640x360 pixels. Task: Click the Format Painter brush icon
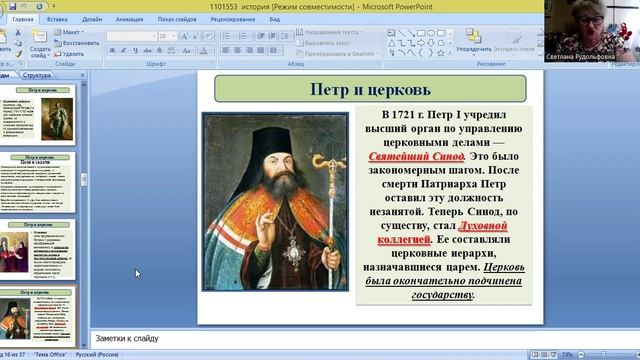tap(18, 53)
